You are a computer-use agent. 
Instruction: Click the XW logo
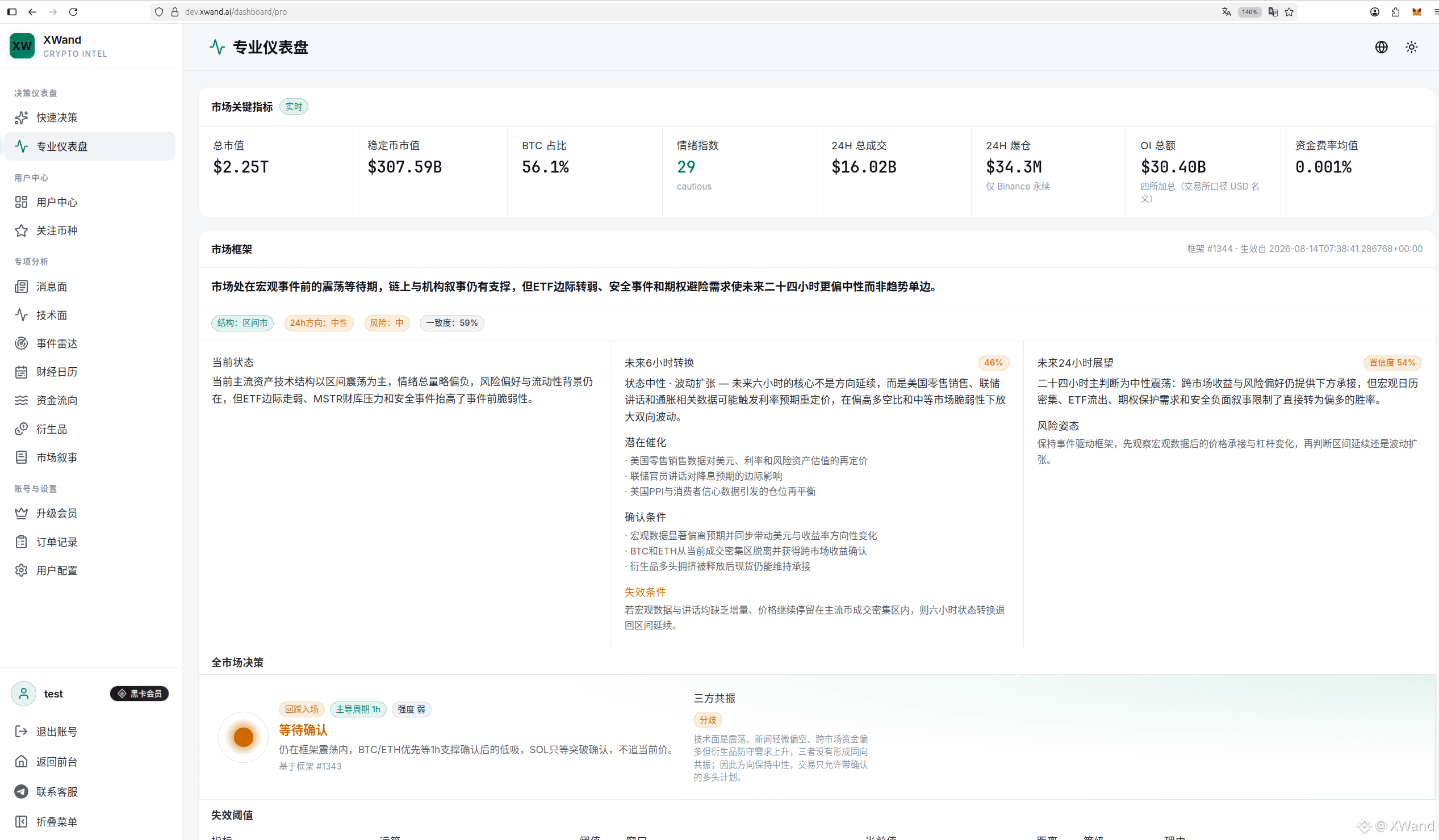(x=22, y=45)
